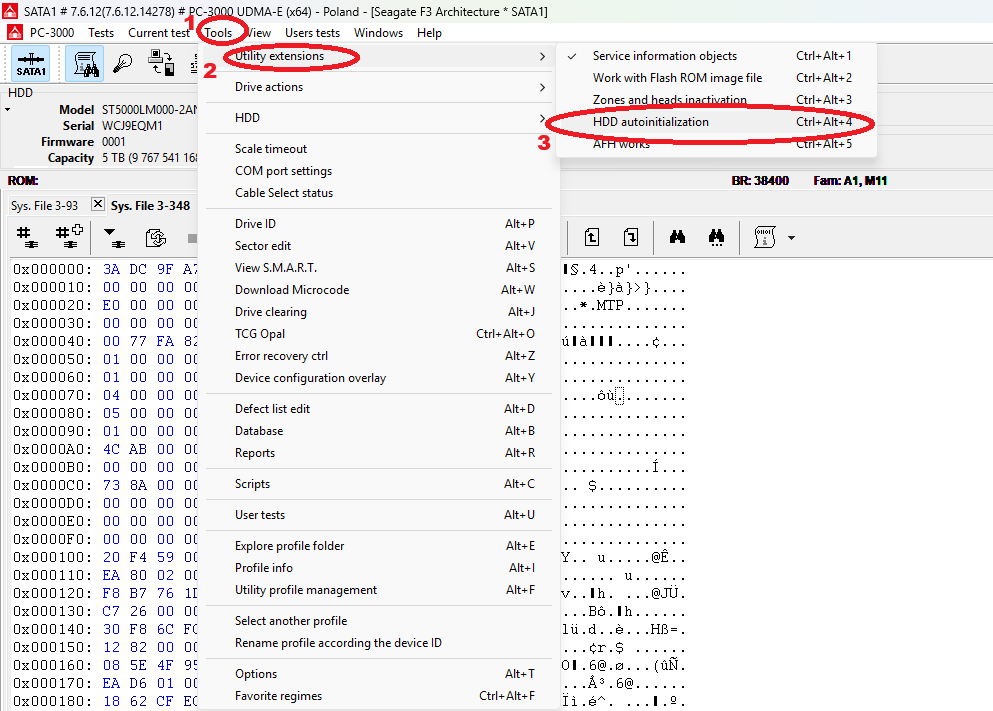Expand the Drive actions submenu
993x711 pixels.
(x=378, y=87)
